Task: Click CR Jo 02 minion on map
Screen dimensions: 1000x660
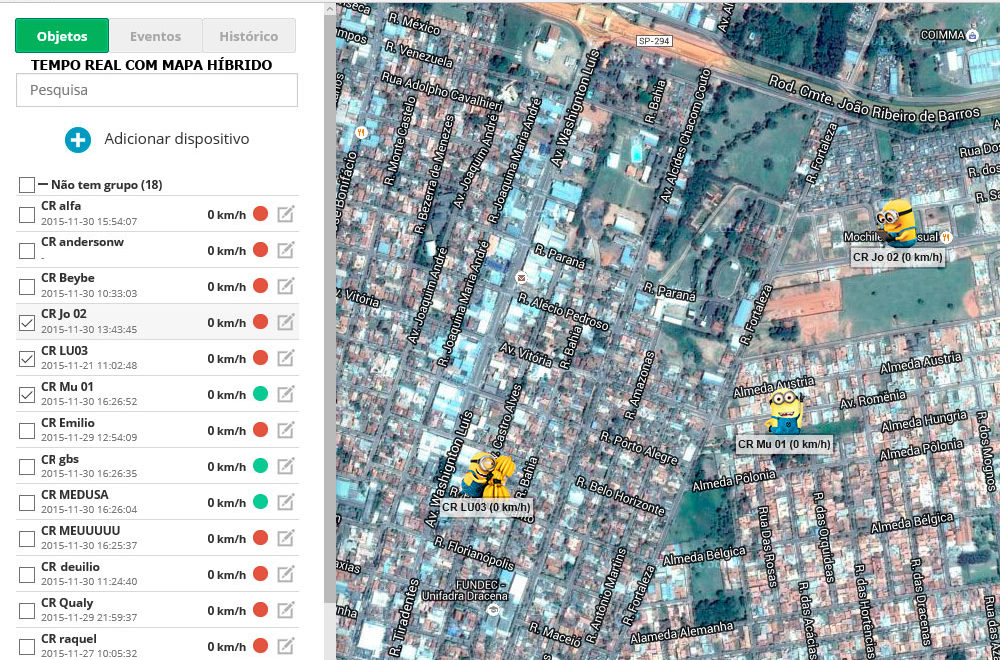Action: tap(896, 222)
